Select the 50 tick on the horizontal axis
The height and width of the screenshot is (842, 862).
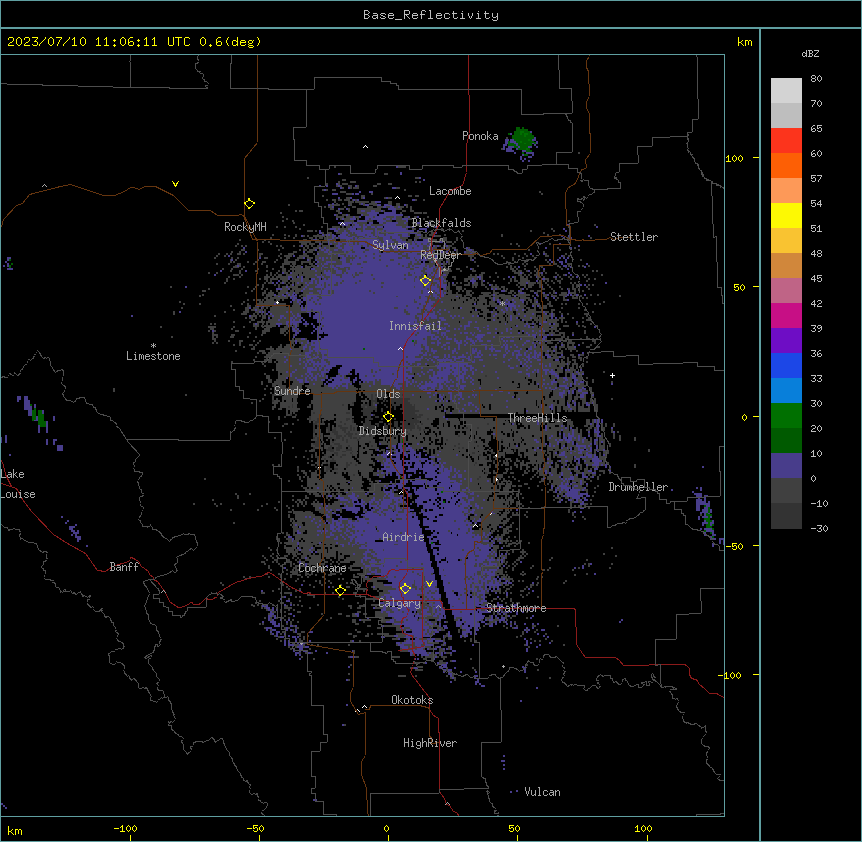[x=514, y=828]
